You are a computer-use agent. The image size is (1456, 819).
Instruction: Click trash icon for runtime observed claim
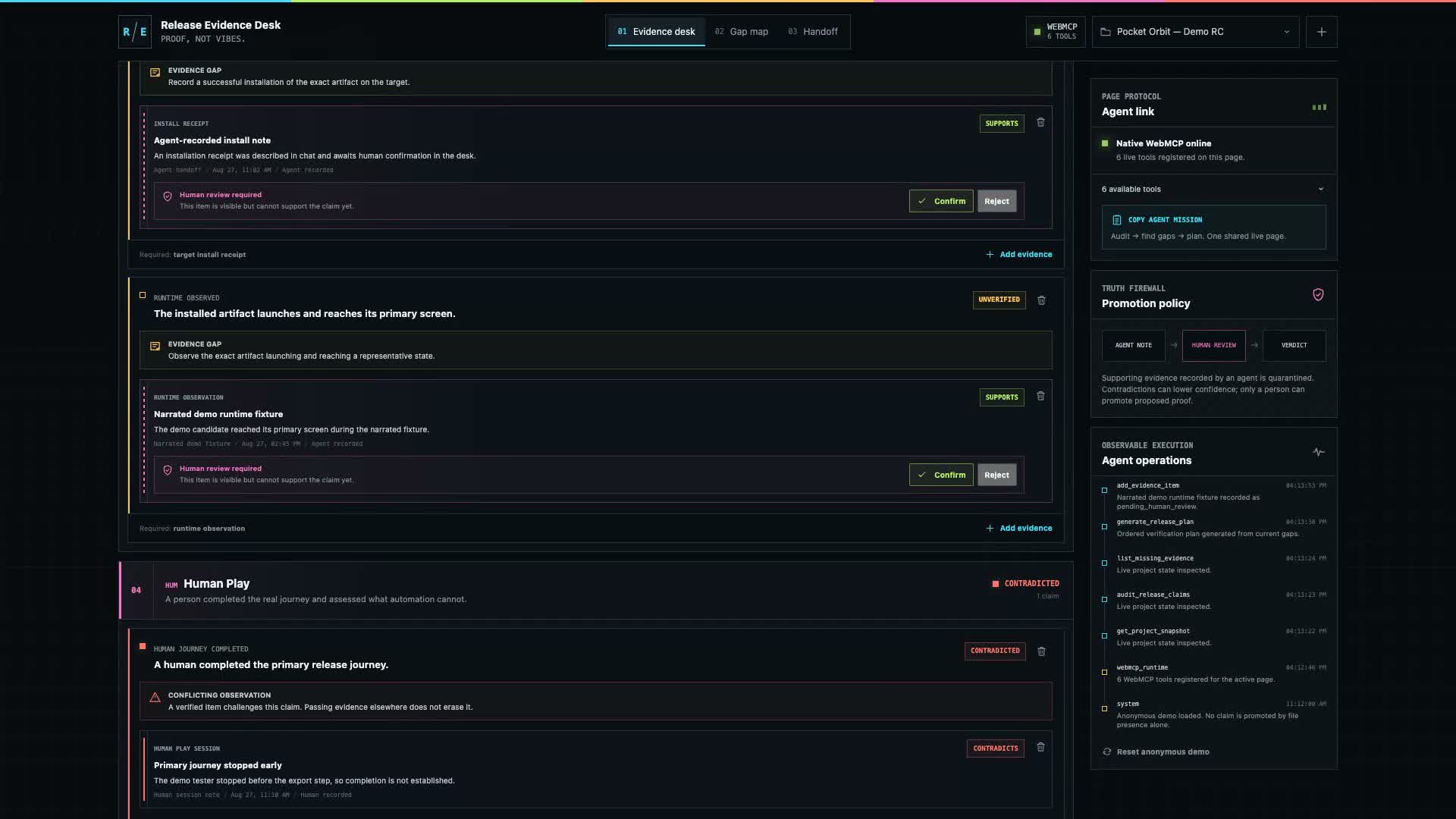tap(1041, 300)
